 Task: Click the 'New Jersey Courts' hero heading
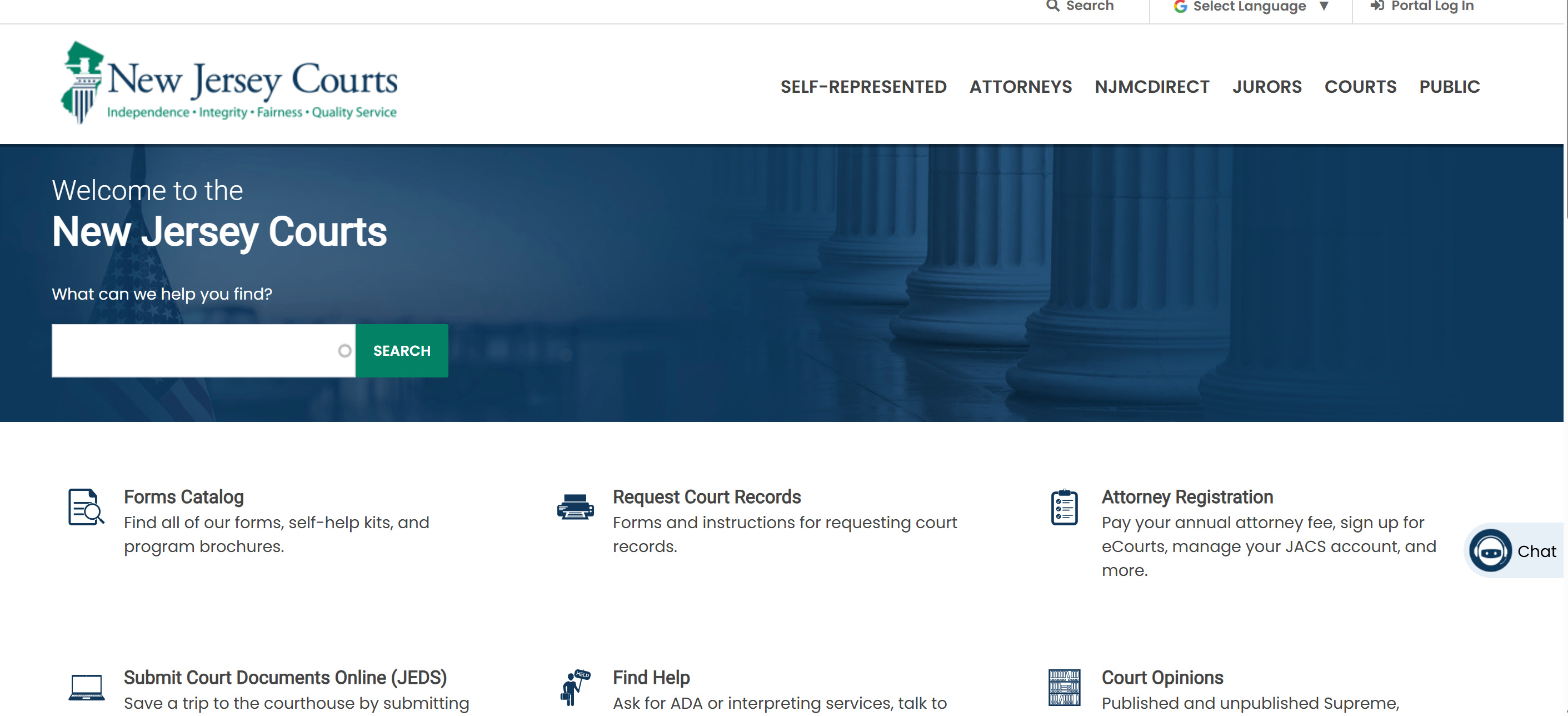(219, 232)
